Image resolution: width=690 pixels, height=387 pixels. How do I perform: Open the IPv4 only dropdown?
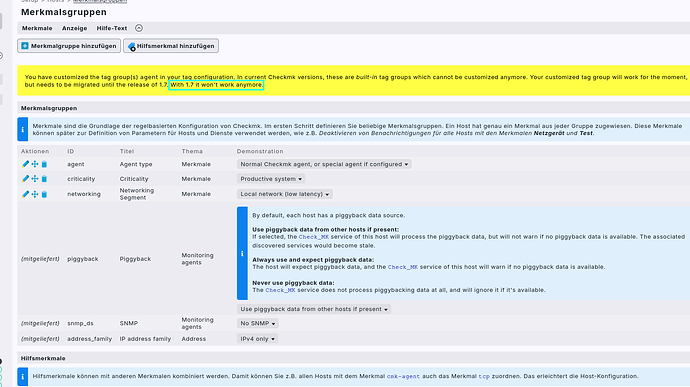pos(257,339)
